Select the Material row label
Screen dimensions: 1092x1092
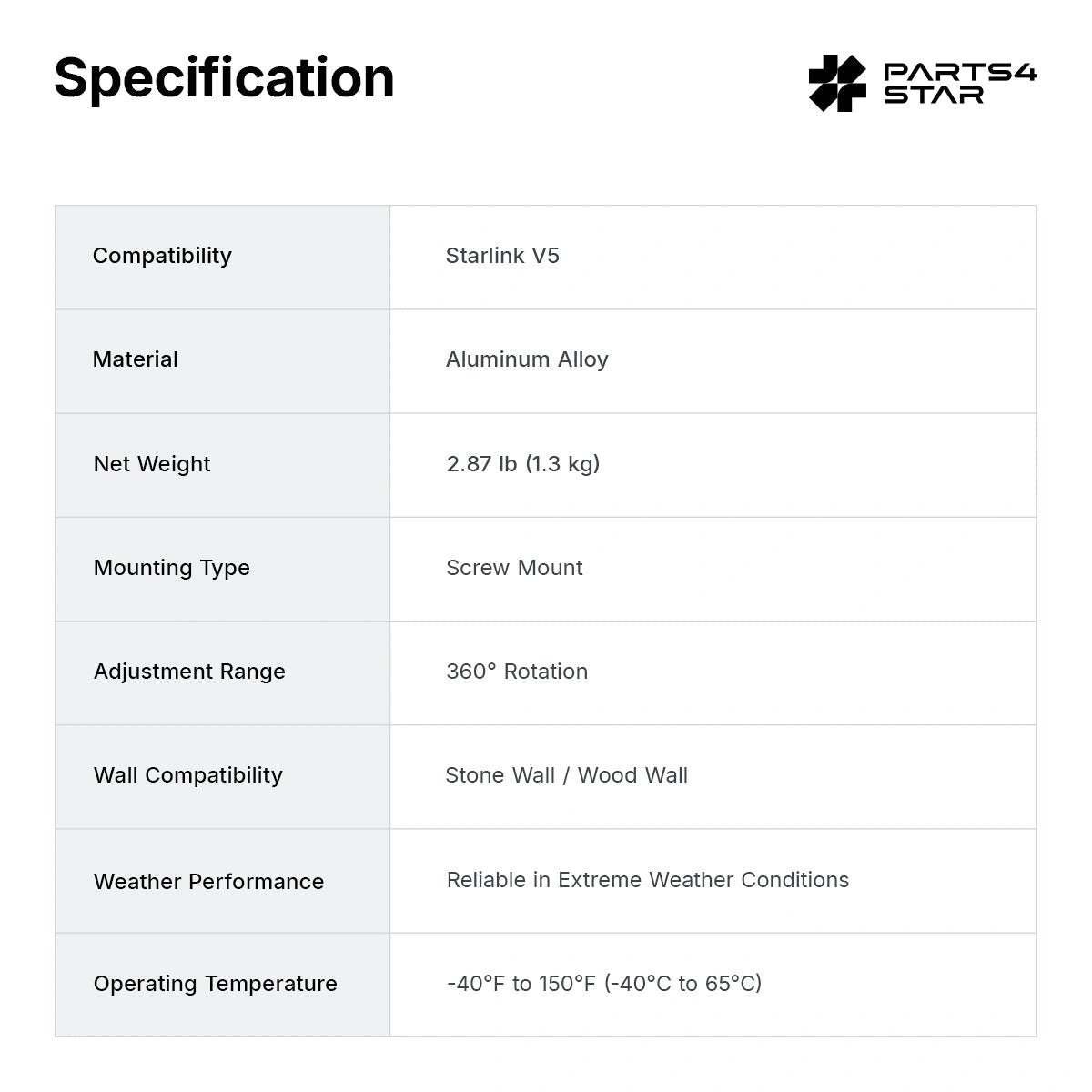click(136, 359)
